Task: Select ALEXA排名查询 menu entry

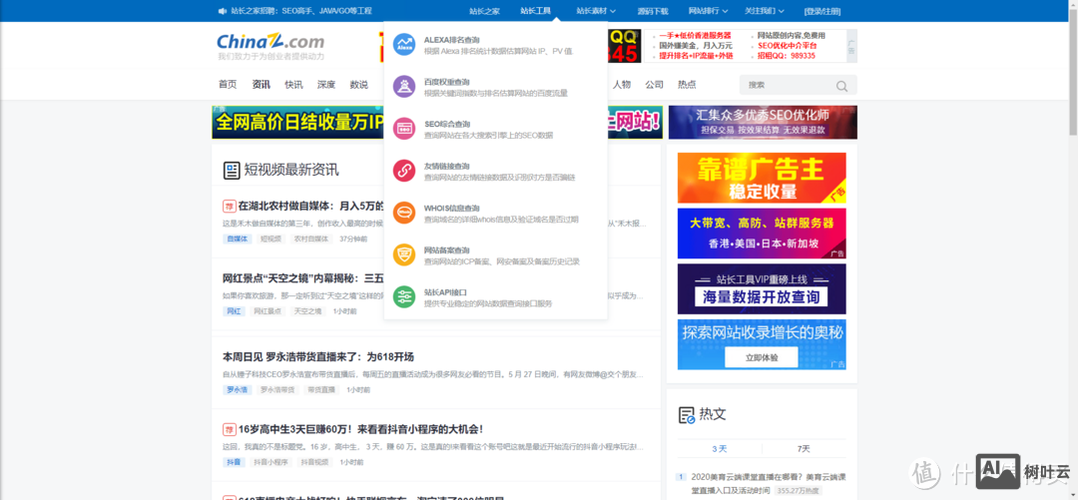Action: (x=495, y=45)
